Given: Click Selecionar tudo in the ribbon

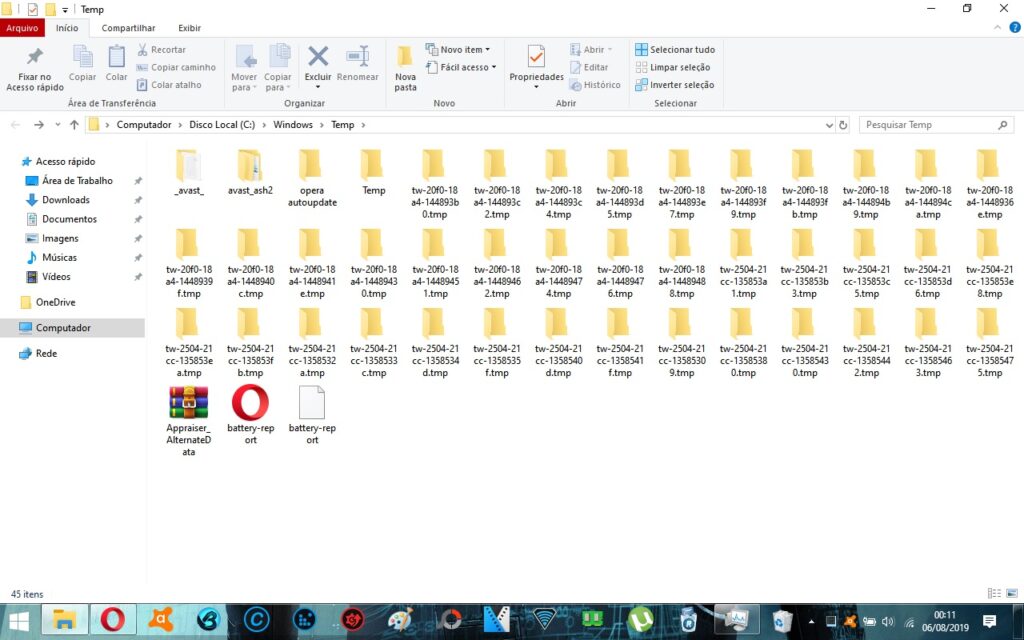Looking at the screenshot, I should click(x=675, y=50).
